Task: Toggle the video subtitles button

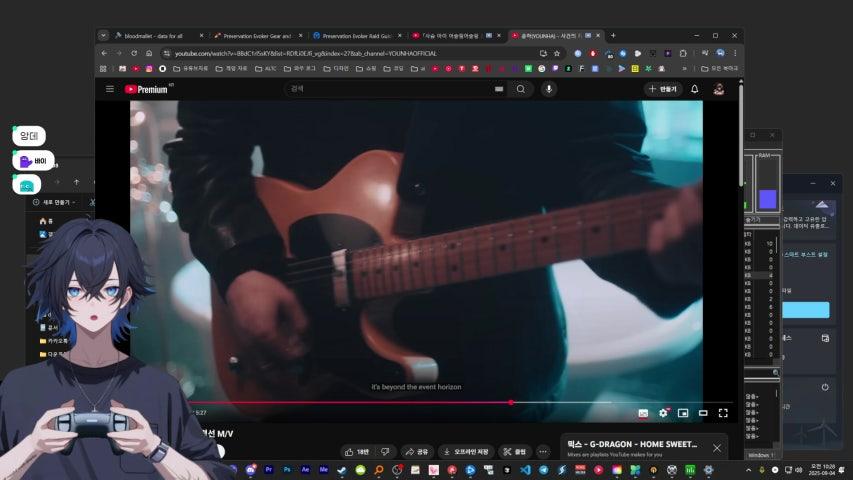Action: [x=643, y=413]
